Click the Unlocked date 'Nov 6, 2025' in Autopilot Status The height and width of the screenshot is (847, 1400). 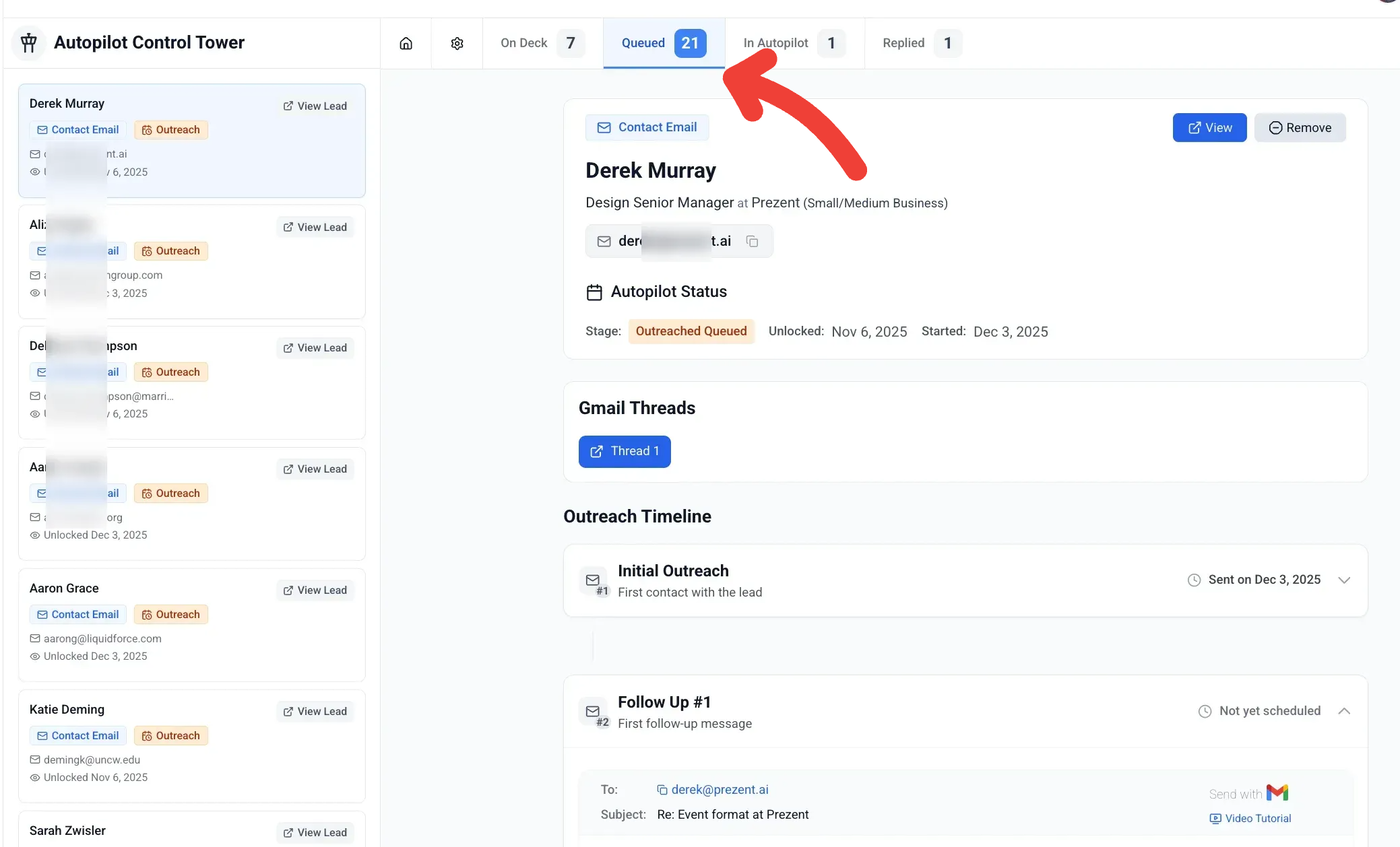point(870,332)
